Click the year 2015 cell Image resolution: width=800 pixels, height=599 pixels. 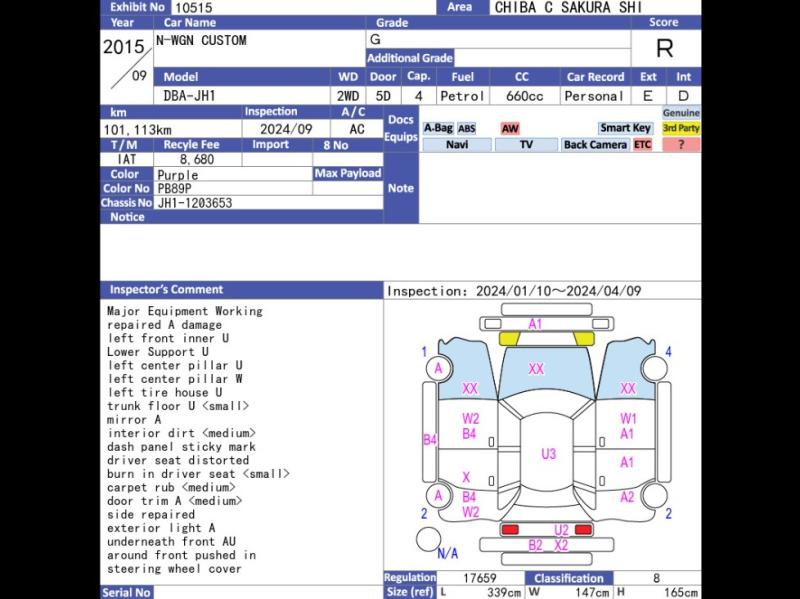point(124,47)
